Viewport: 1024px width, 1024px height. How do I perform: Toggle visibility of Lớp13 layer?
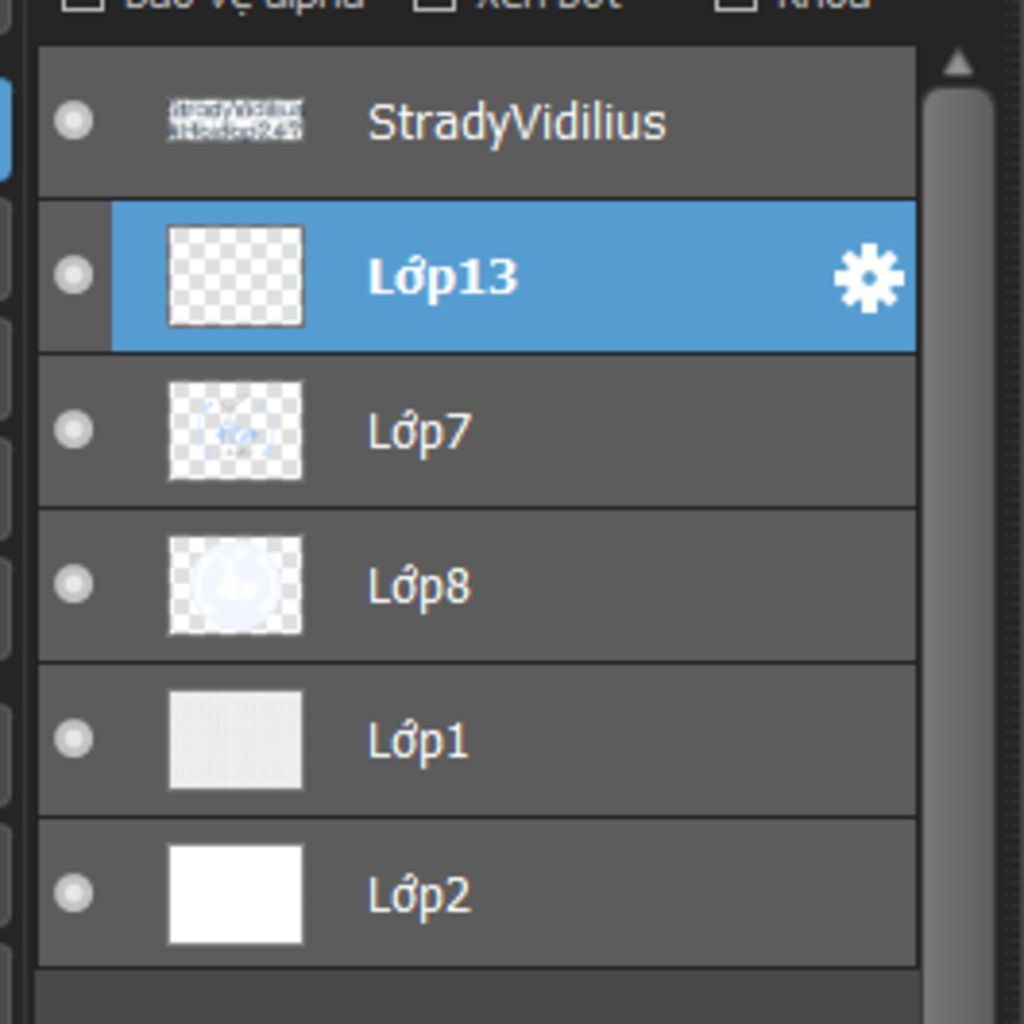click(x=73, y=275)
